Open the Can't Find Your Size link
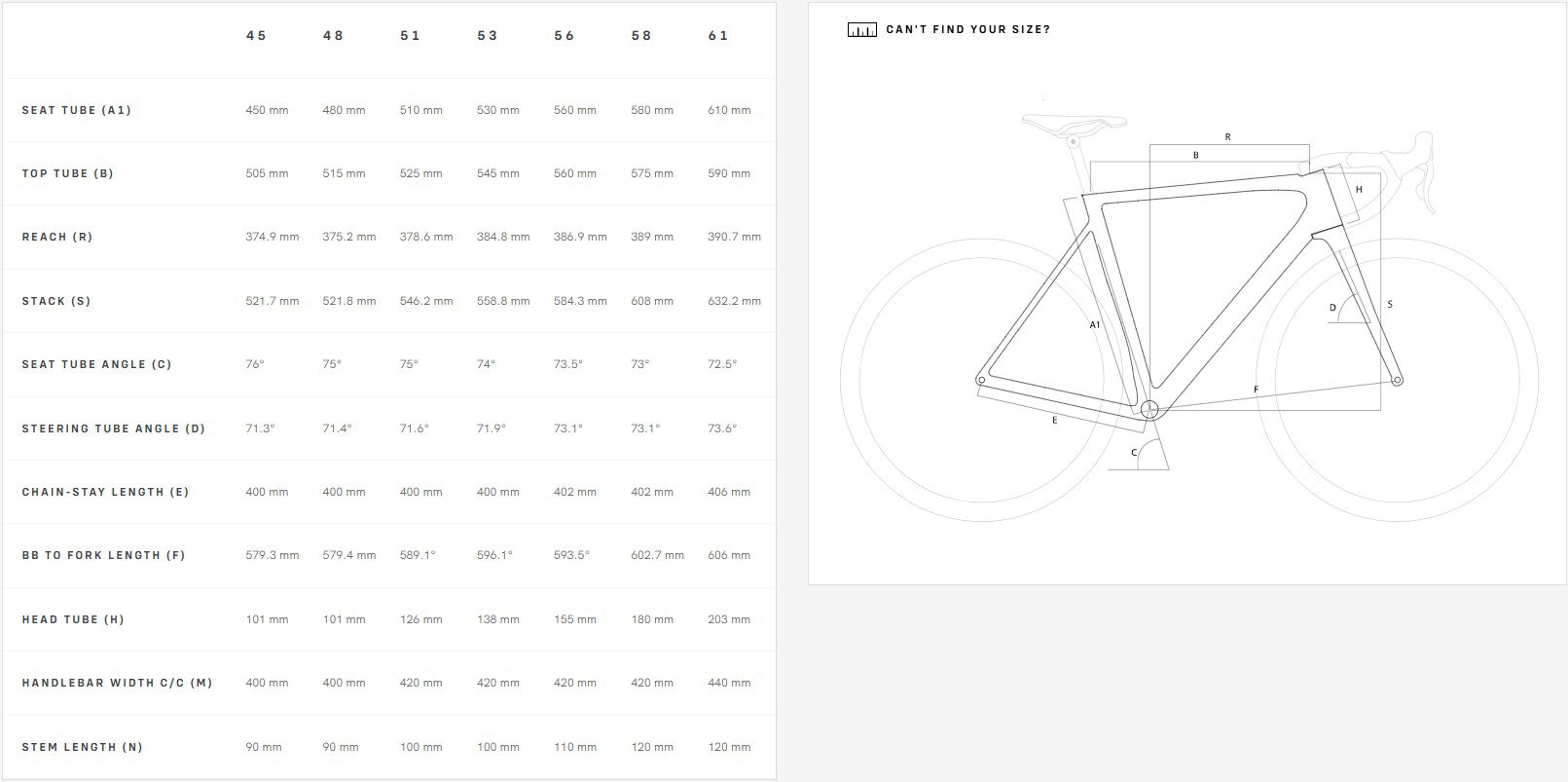Screen dimensions: 1568x782 tap(967, 30)
